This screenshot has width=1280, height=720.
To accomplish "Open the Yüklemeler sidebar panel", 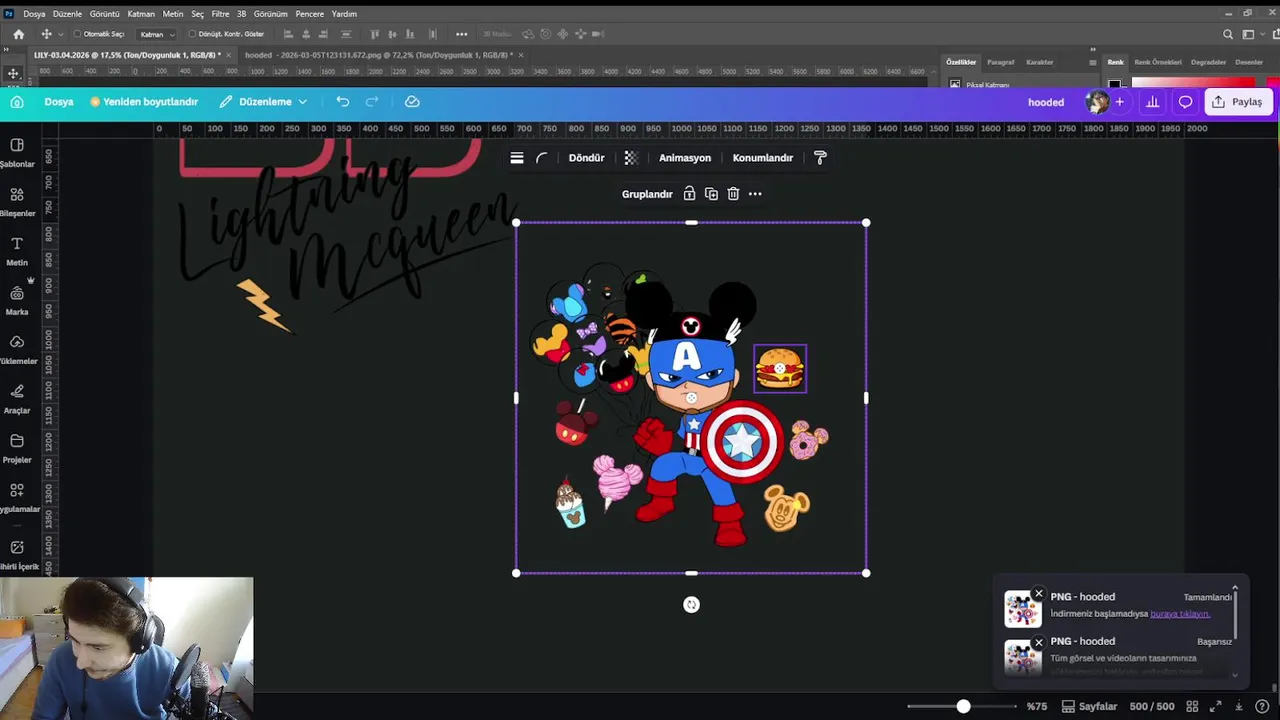I will click(17, 349).
